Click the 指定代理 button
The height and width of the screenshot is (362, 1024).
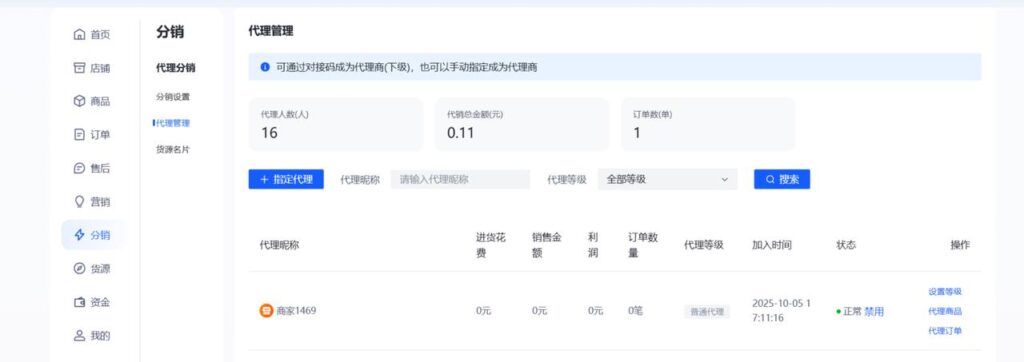286,180
